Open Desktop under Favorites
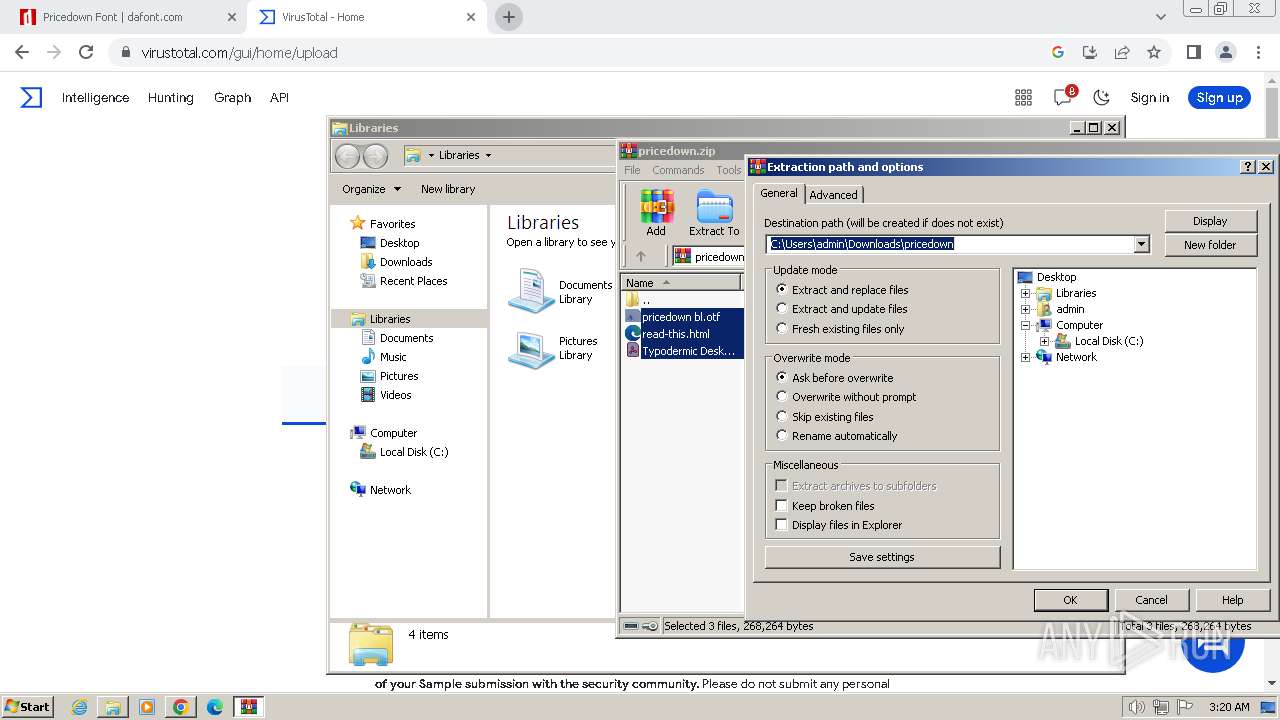 pos(399,243)
